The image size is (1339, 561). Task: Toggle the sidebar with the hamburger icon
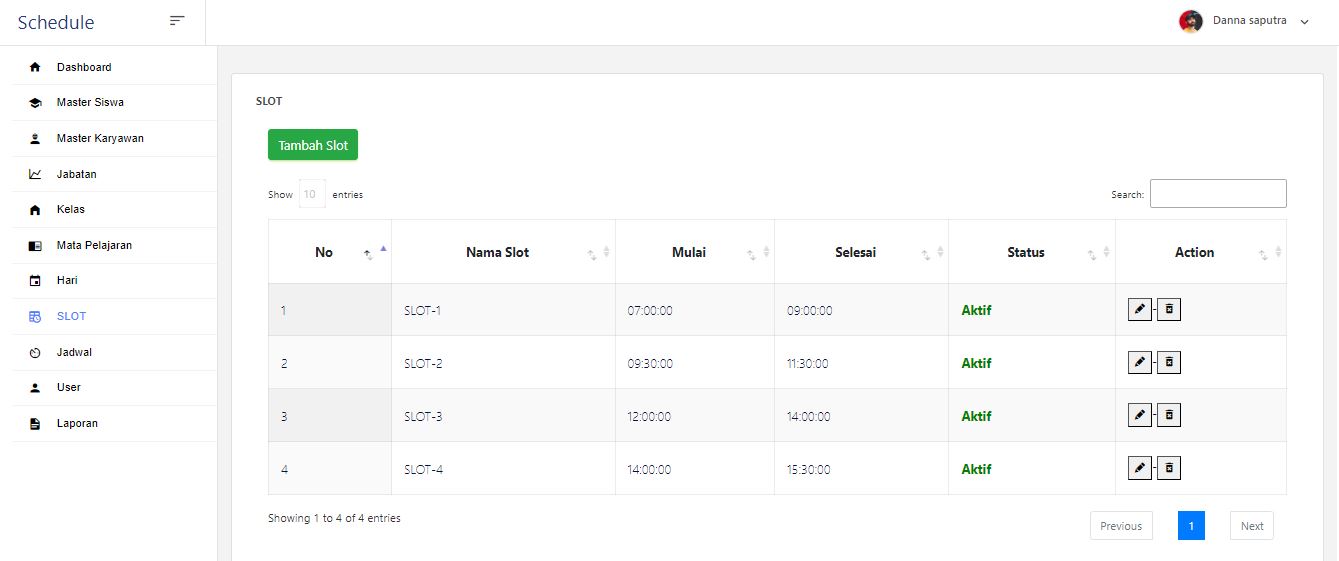click(177, 21)
